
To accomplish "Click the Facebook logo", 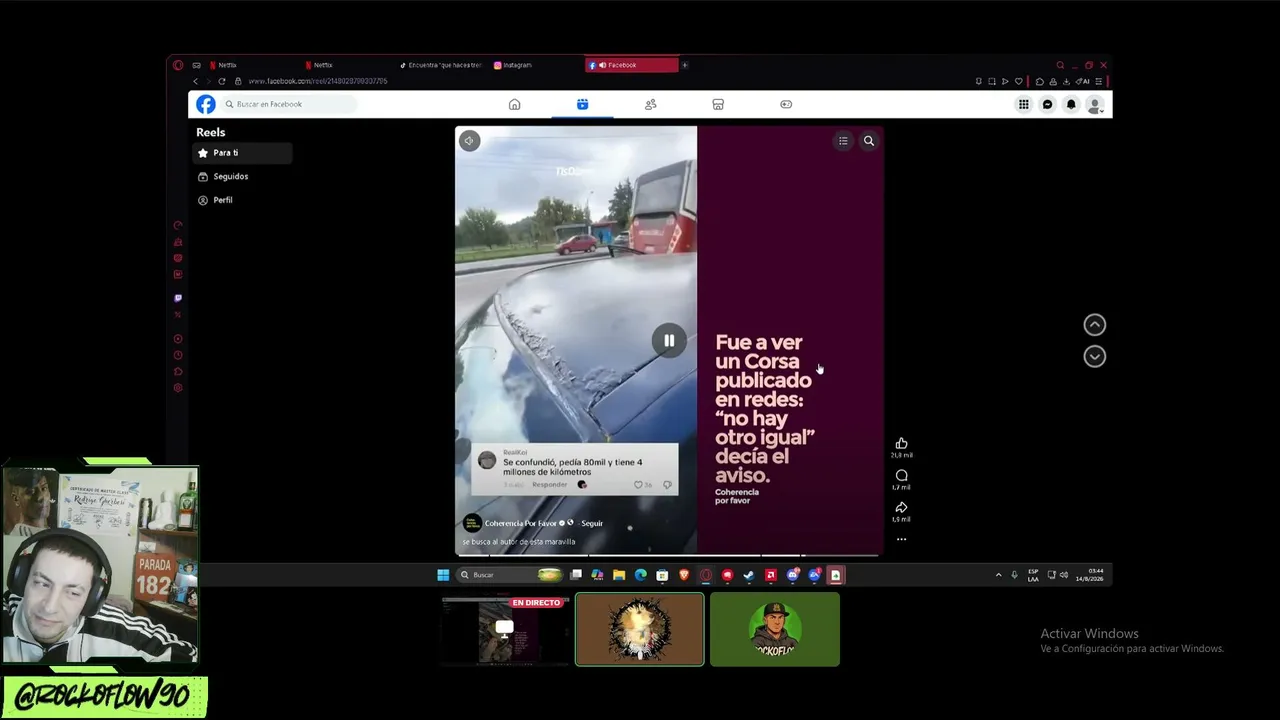I will point(205,104).
